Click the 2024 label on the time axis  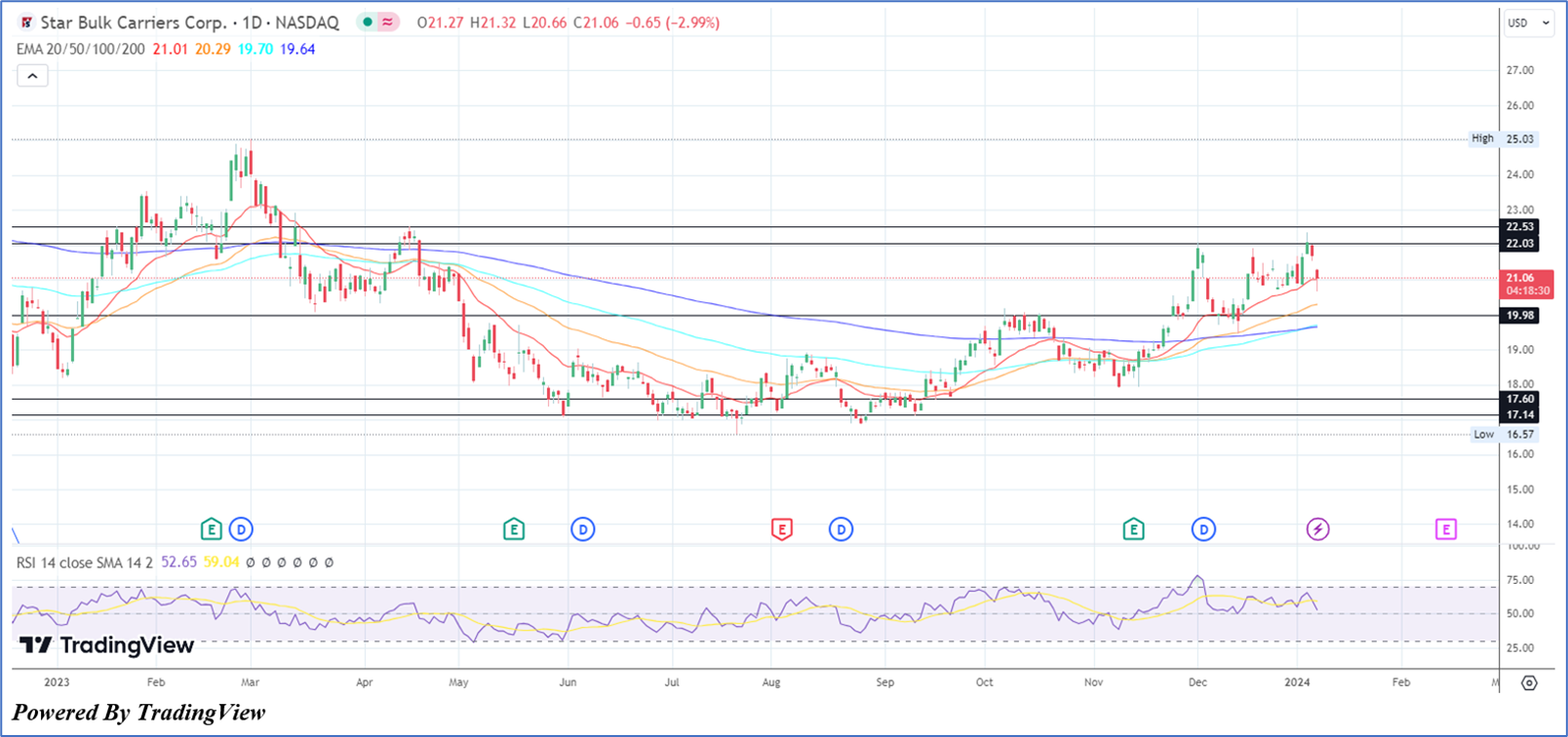coord(1297,682)
